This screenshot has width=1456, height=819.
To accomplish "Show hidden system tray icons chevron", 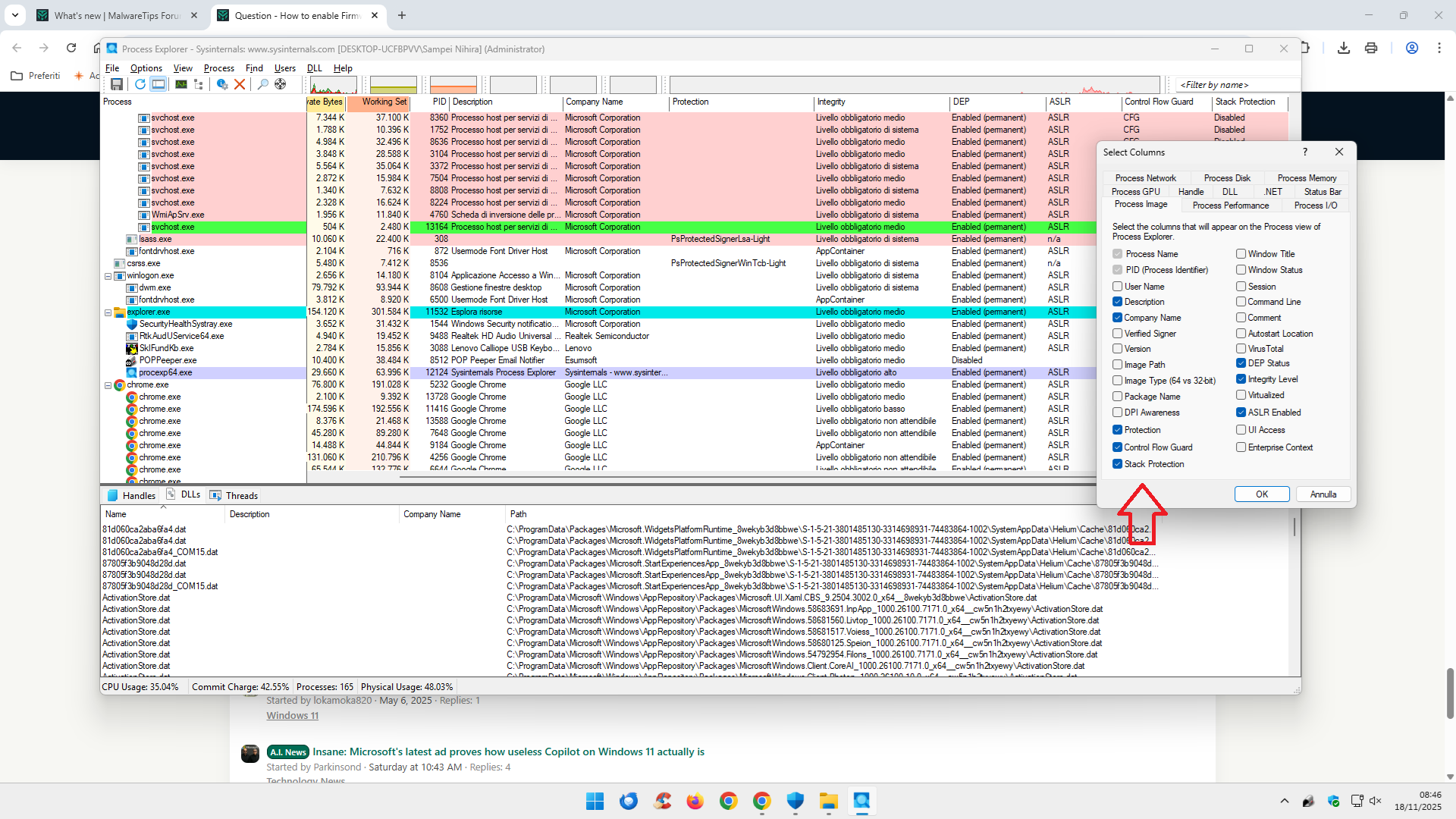I will (1285, 801).
